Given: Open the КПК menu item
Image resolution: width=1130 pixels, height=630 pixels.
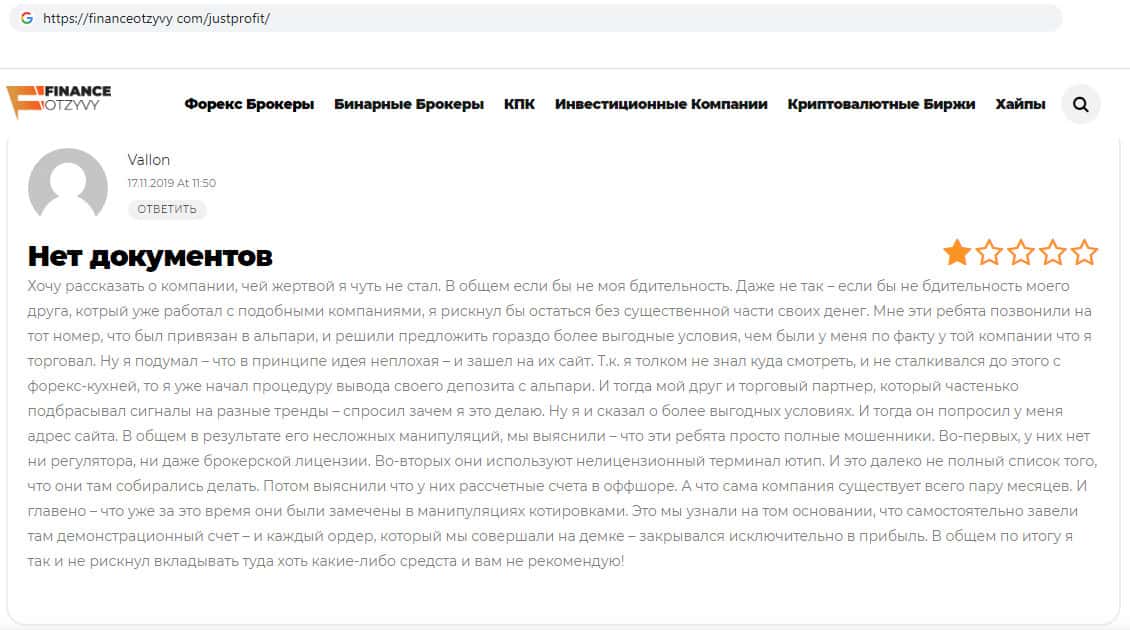Looking at the screenshot, I should tap(519, 104).
